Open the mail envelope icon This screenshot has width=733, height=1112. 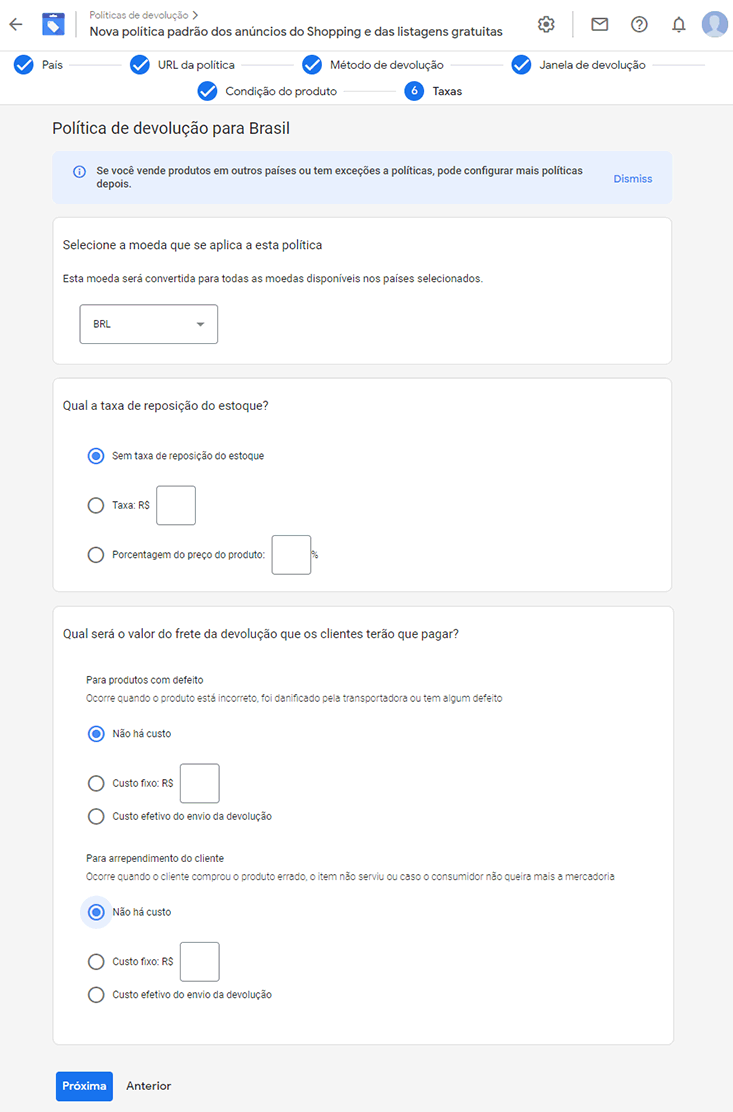[600, 24]
